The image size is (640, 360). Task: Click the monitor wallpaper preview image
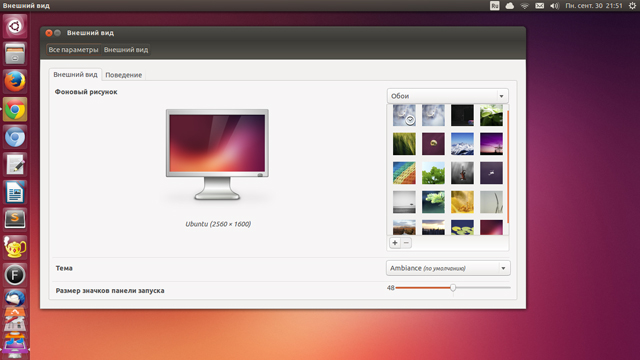pos(217,155)
